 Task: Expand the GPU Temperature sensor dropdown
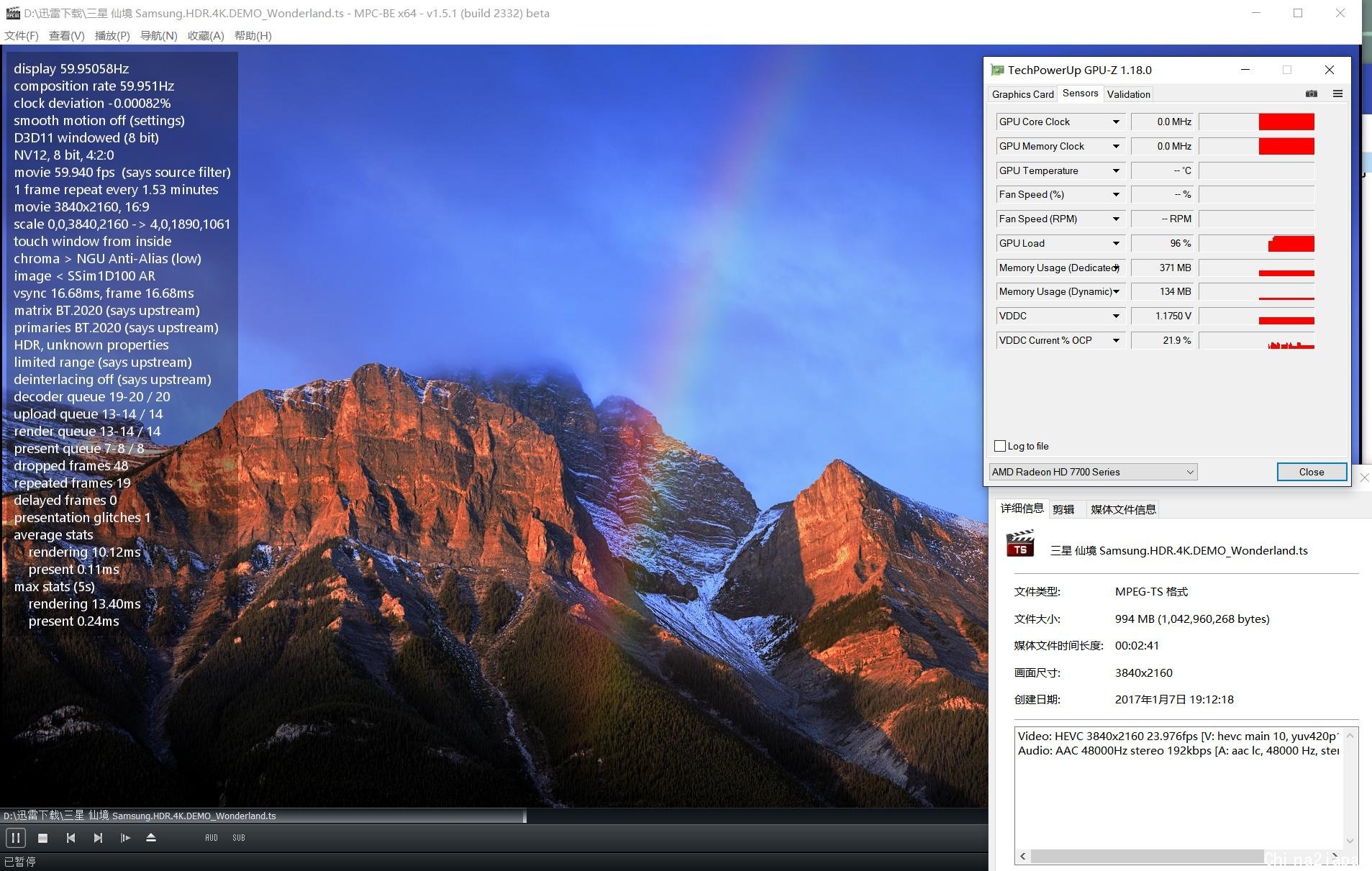click(x=1116, y=171)
